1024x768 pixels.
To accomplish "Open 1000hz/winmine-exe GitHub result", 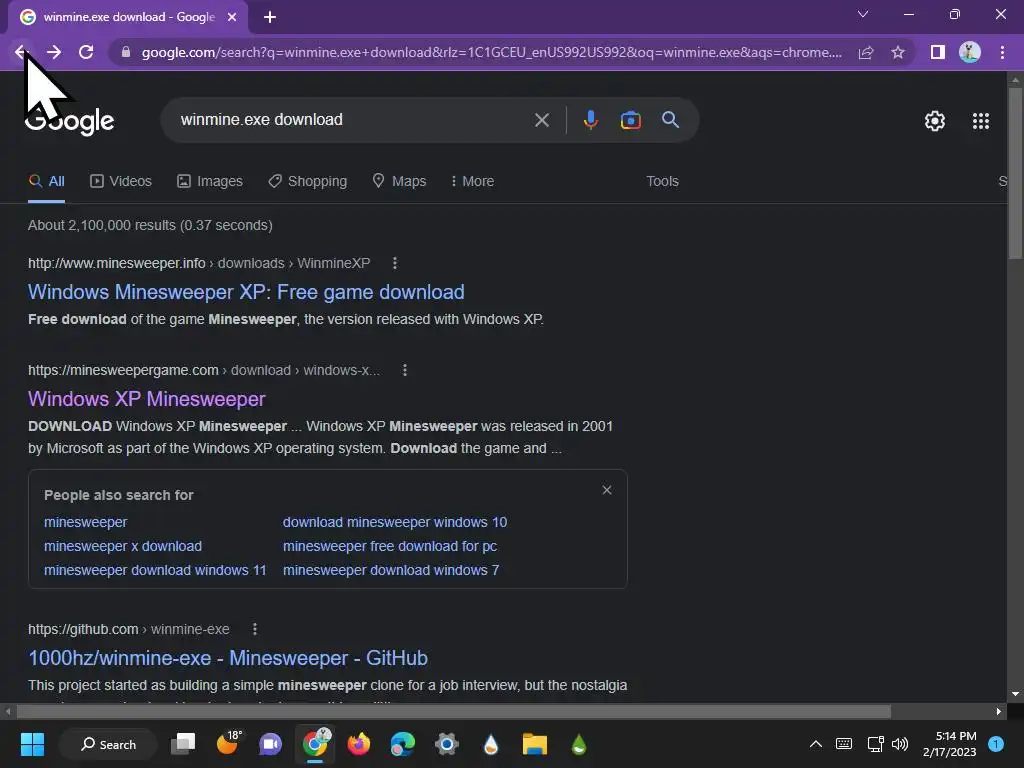I will pos(228,658).
